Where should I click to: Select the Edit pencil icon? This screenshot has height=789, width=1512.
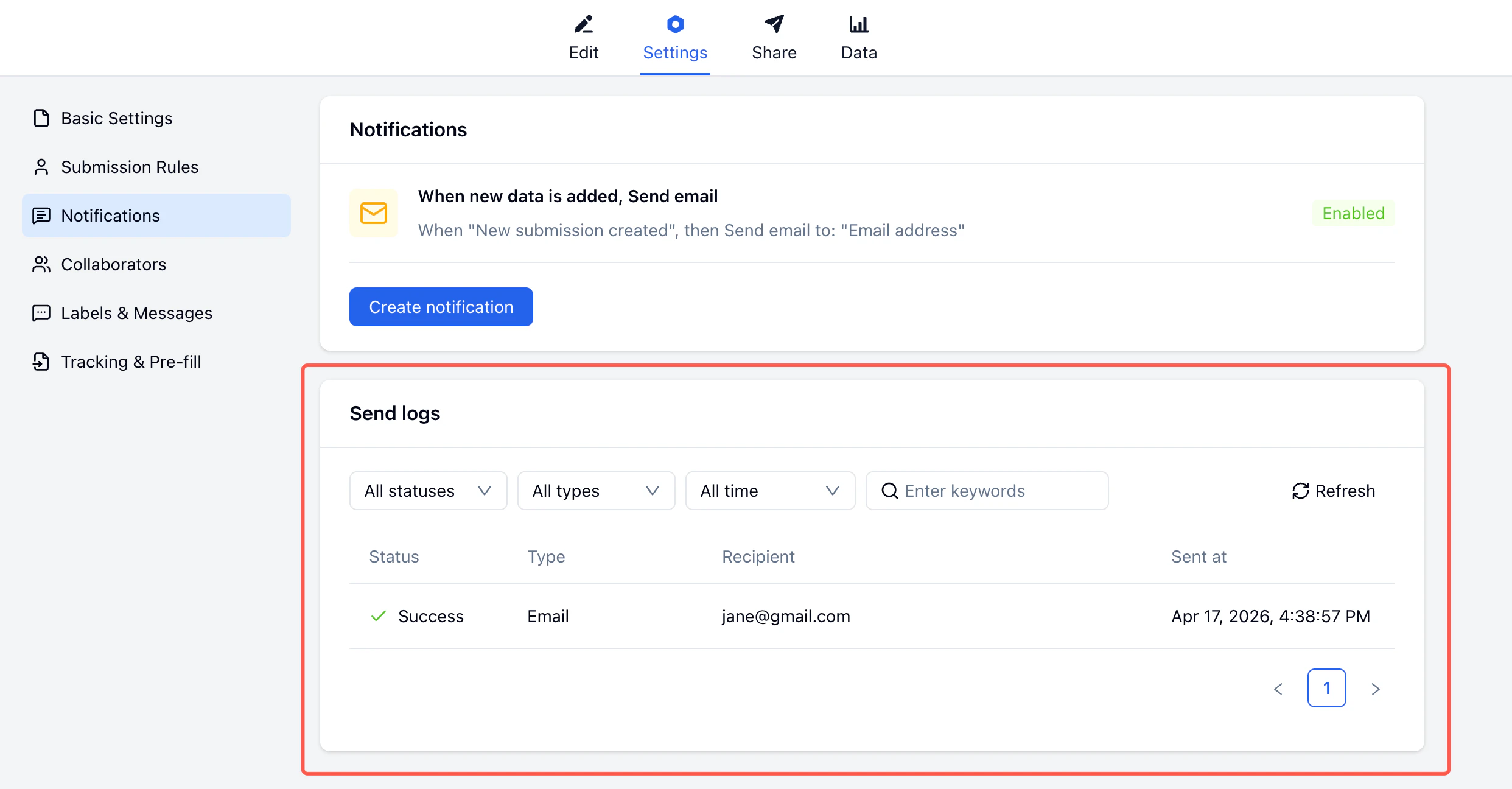coord(583,24)
